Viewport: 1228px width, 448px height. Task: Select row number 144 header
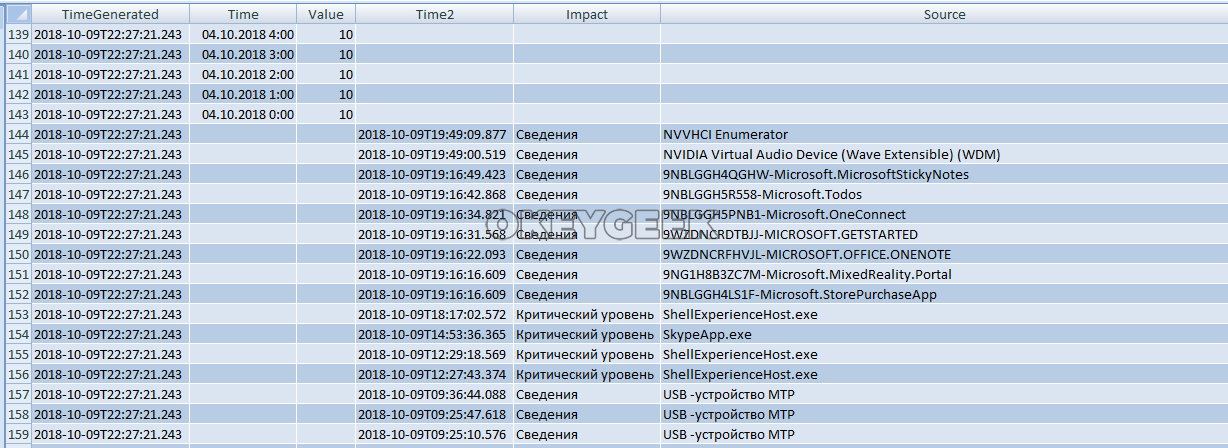[x=17, y=134]
